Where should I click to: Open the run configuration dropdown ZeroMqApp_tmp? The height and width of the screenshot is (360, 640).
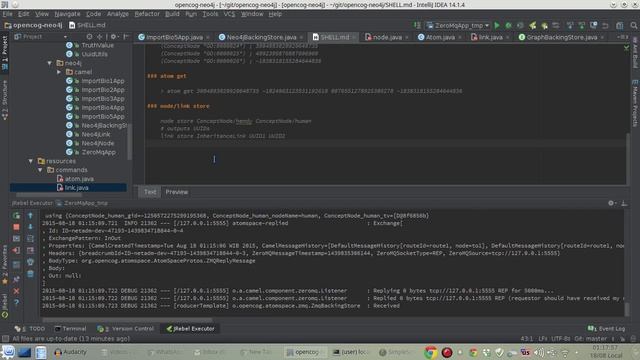(458, 25)
